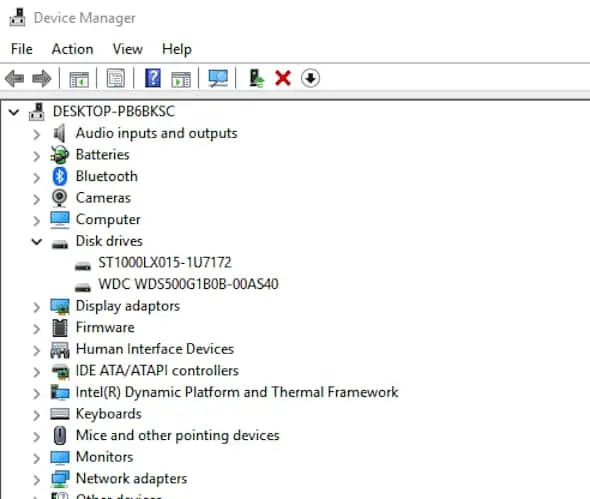Show/hide console tree toolbar icon
This screenshot has width=590, height=499.
[79, 79]
